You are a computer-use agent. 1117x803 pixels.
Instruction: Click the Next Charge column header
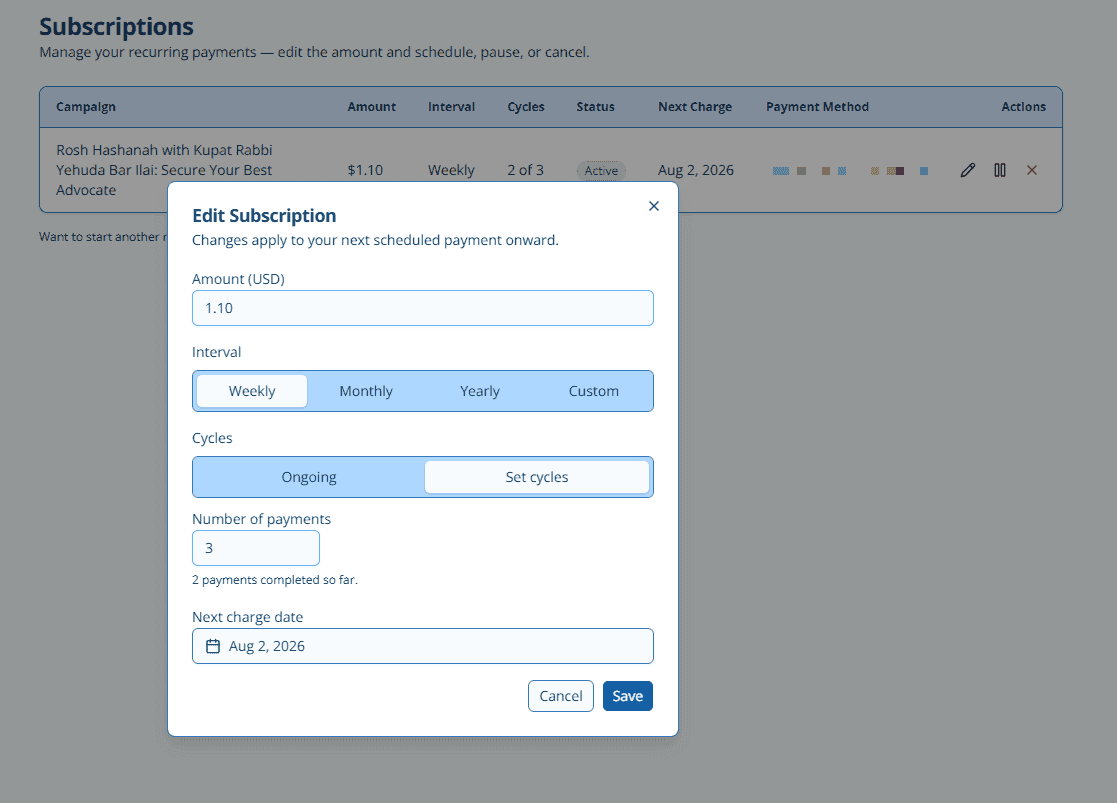pyautogui.click(x=695, y=107)
